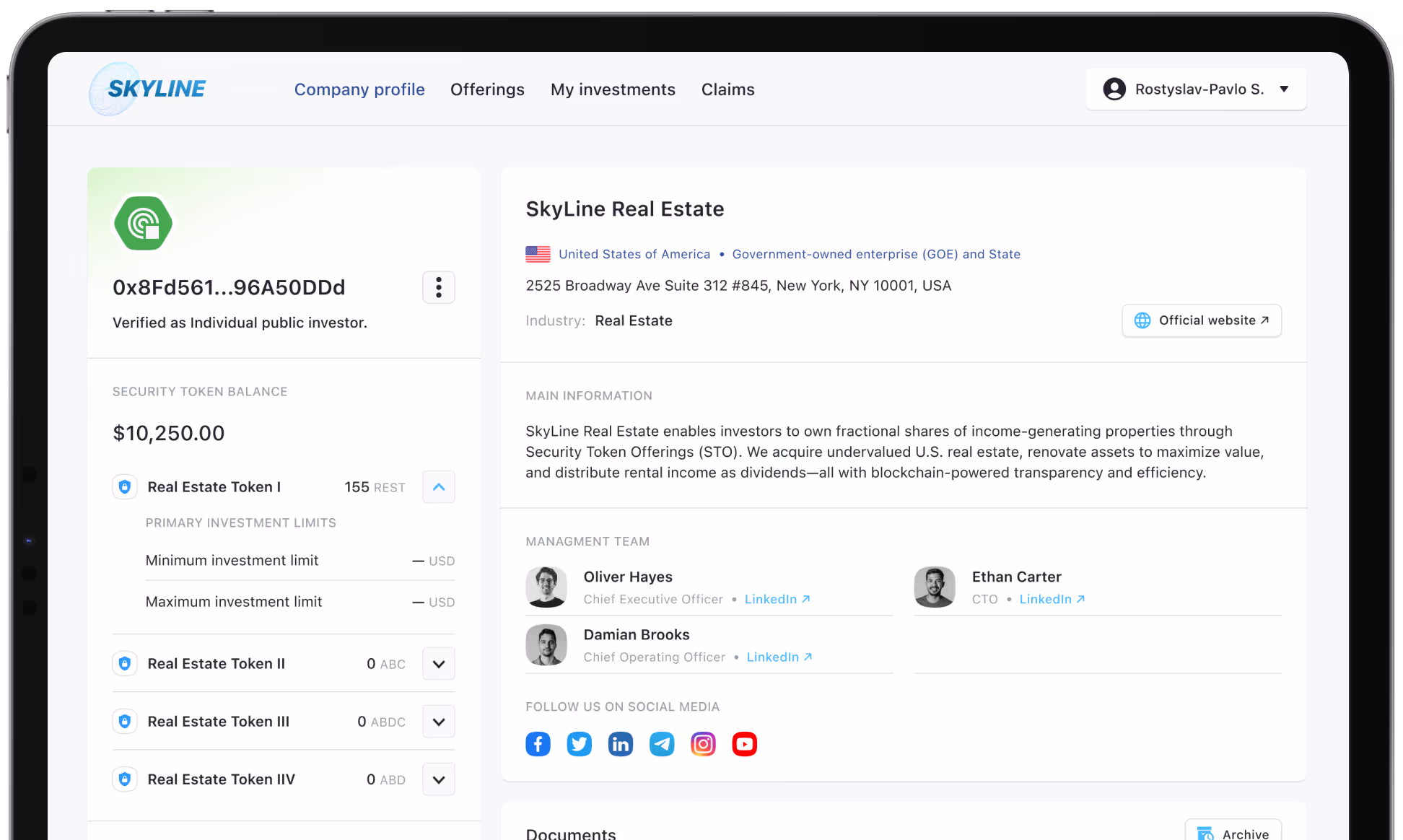Image resolution: width=1403 pixels, height=840 pixels.
Task: Click the 0 ABC token amount
Action: (386, 664)
